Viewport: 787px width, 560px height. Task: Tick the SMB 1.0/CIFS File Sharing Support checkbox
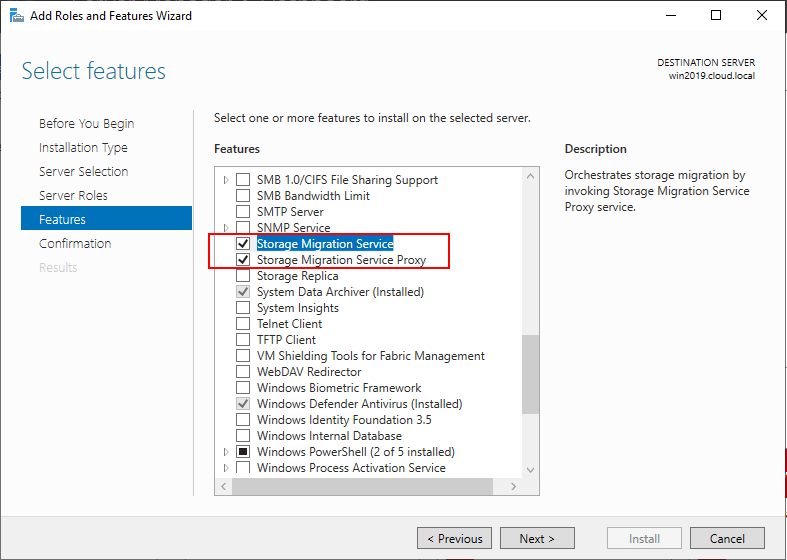click(243, 180)
